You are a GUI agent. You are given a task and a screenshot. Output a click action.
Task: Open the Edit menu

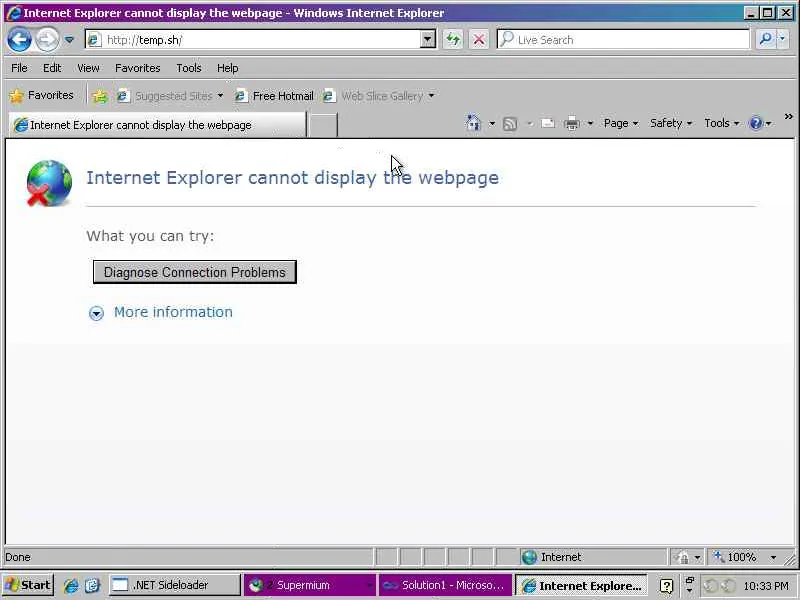[x=52, y=68]
